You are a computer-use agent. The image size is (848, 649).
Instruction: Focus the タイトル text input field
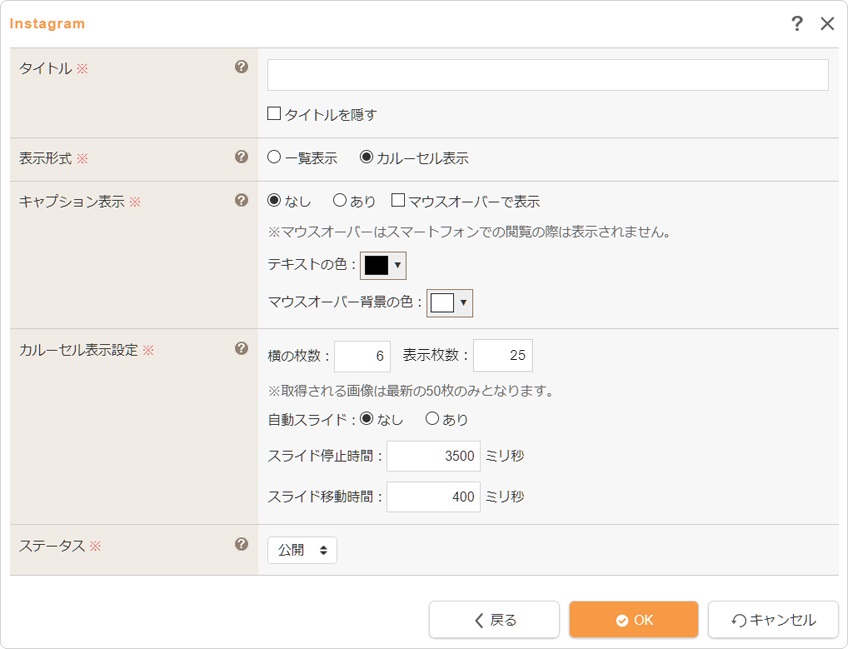tap(547, 75)
